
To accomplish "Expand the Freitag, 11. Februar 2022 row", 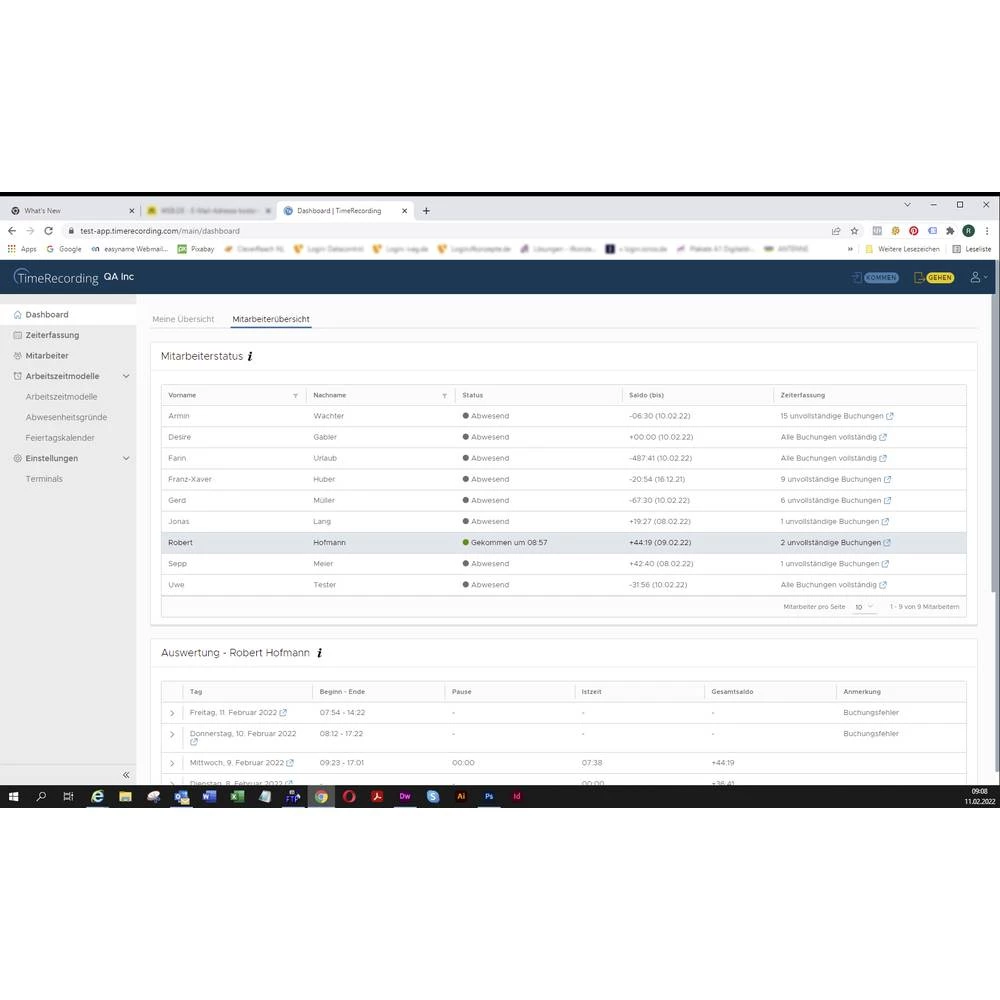I will 172,713.
